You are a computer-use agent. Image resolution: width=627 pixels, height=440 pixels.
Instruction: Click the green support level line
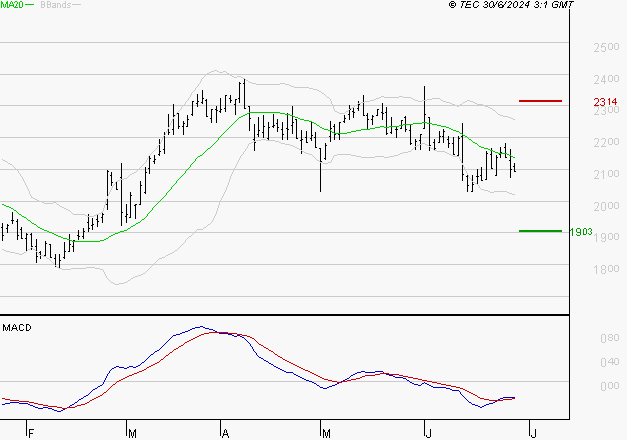click(540, 231)
